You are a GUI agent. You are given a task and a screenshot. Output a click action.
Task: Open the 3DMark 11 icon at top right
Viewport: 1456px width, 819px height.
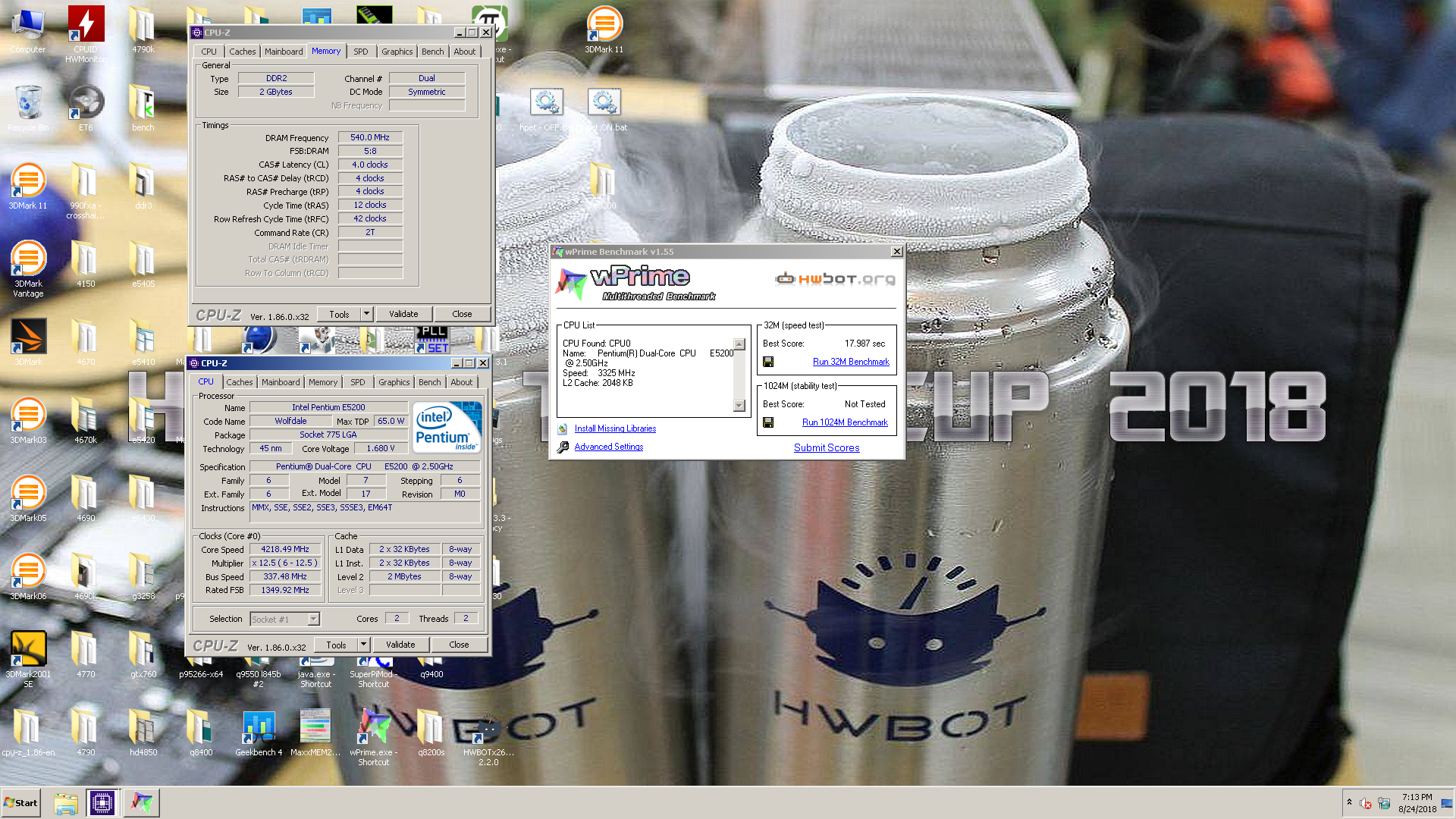point(604,30)
